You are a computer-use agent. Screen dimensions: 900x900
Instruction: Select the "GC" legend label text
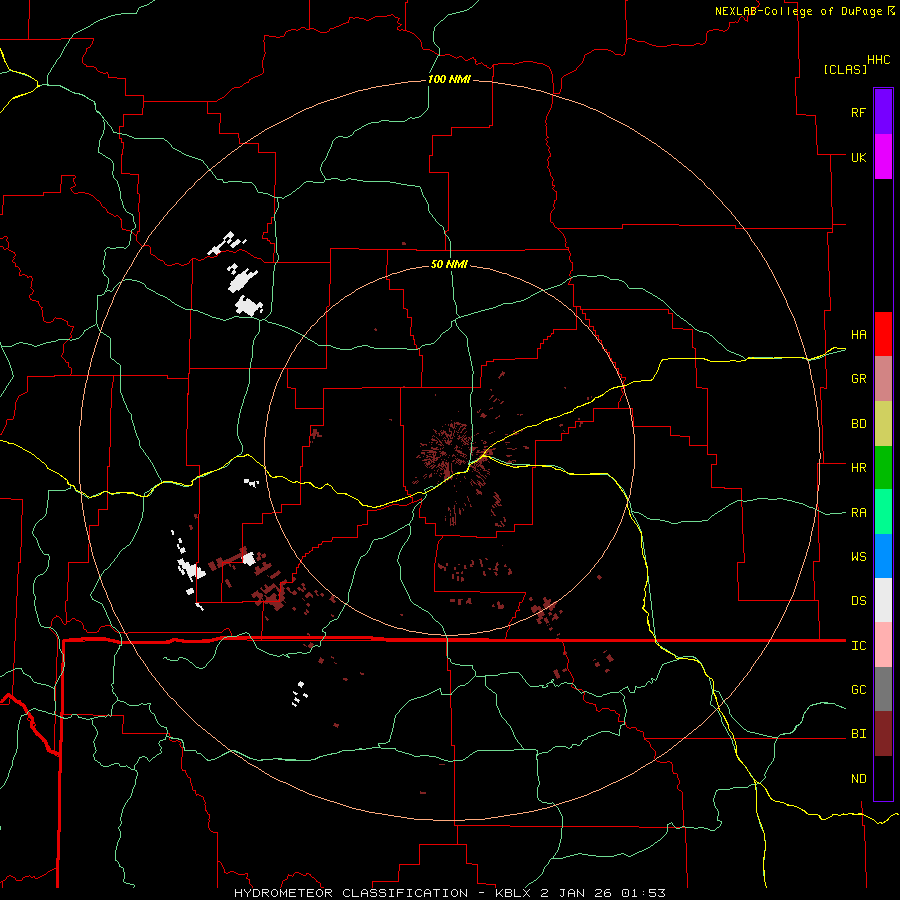[x=858, y=690]
